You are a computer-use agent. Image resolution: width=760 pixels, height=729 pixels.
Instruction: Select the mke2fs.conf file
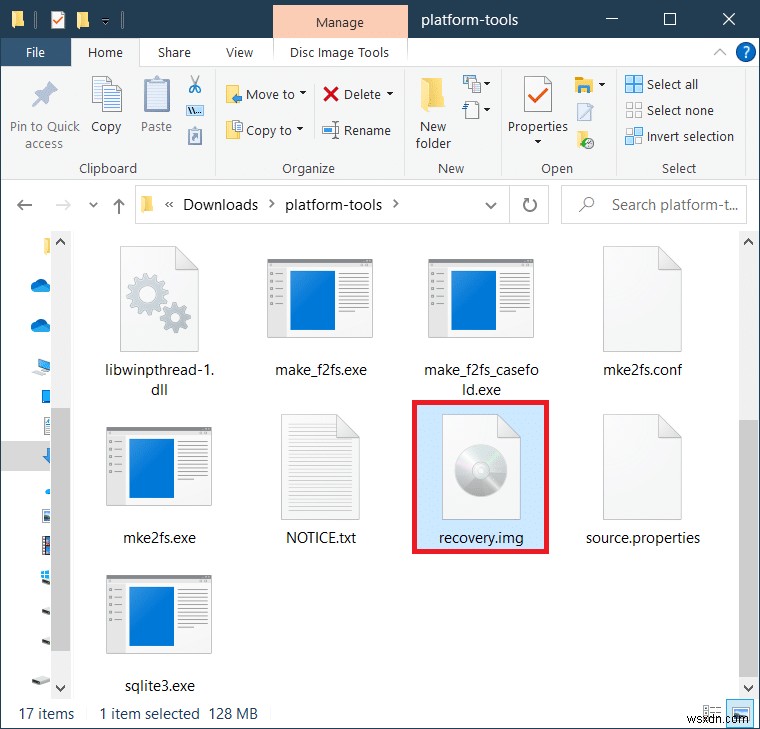pyautogui.click(x=642, y=312)
